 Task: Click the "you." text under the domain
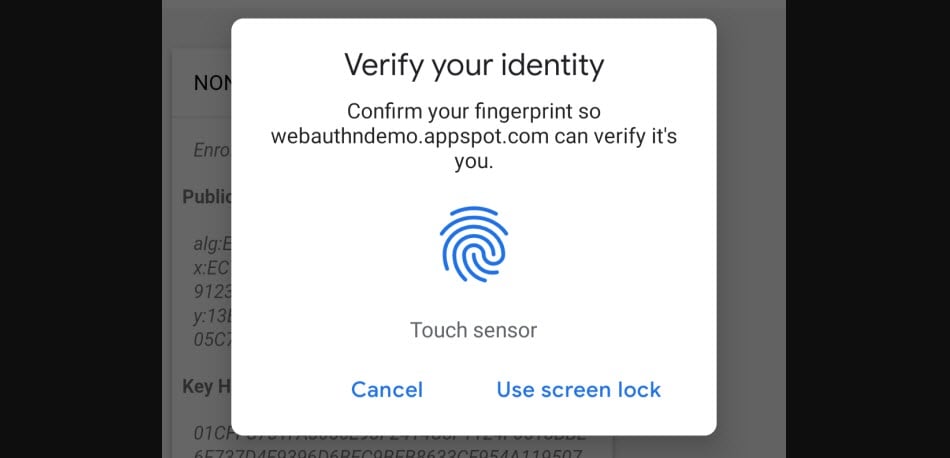[x=474, y=162]
